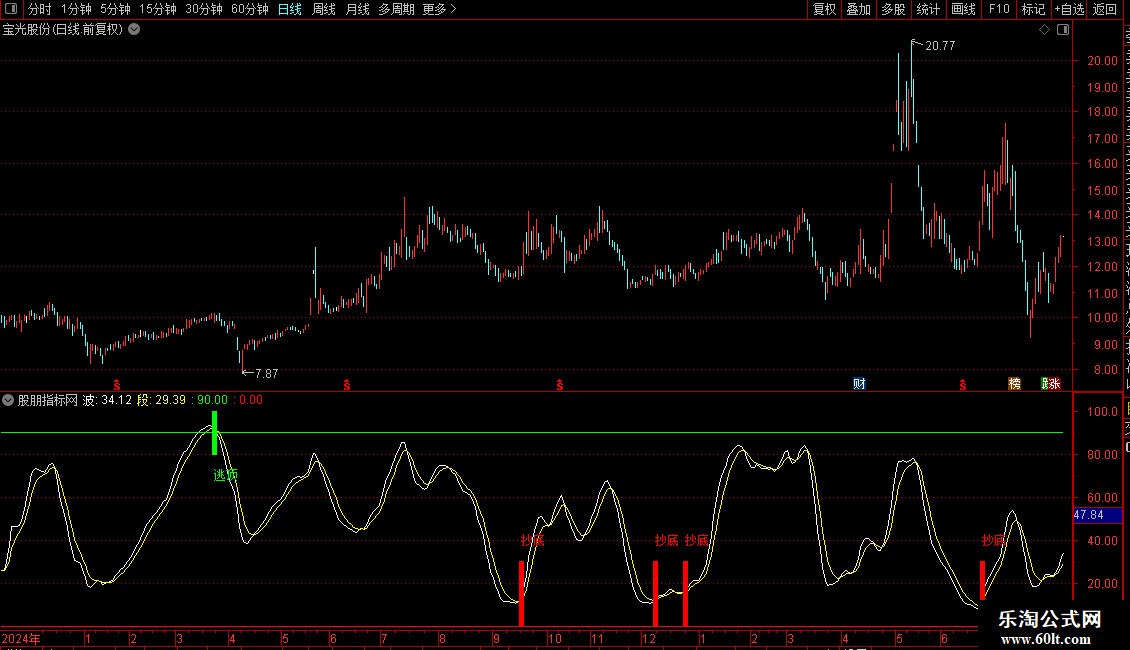
Task: Click the 叠加 overlay button
Action: click(x=859, y=9)
